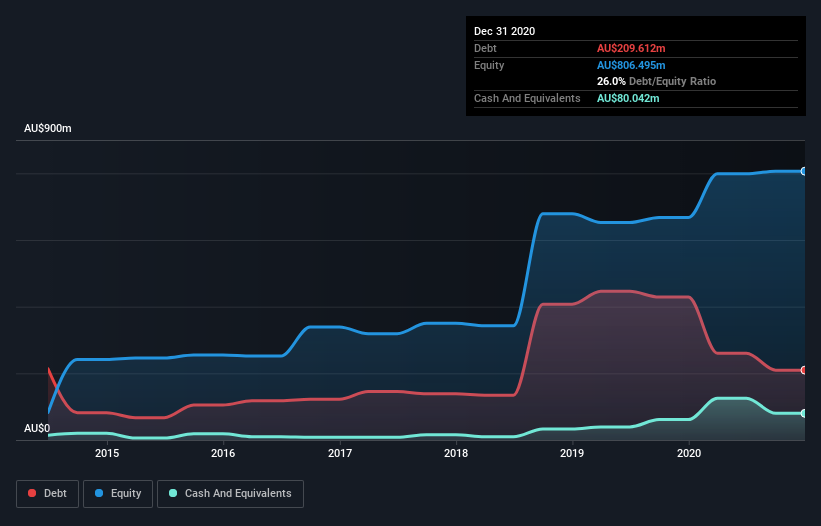The height and width of the screenshot is (526, 821).
Task: Click the AU$900m y-axis label
Action: (x=48, y=128)
